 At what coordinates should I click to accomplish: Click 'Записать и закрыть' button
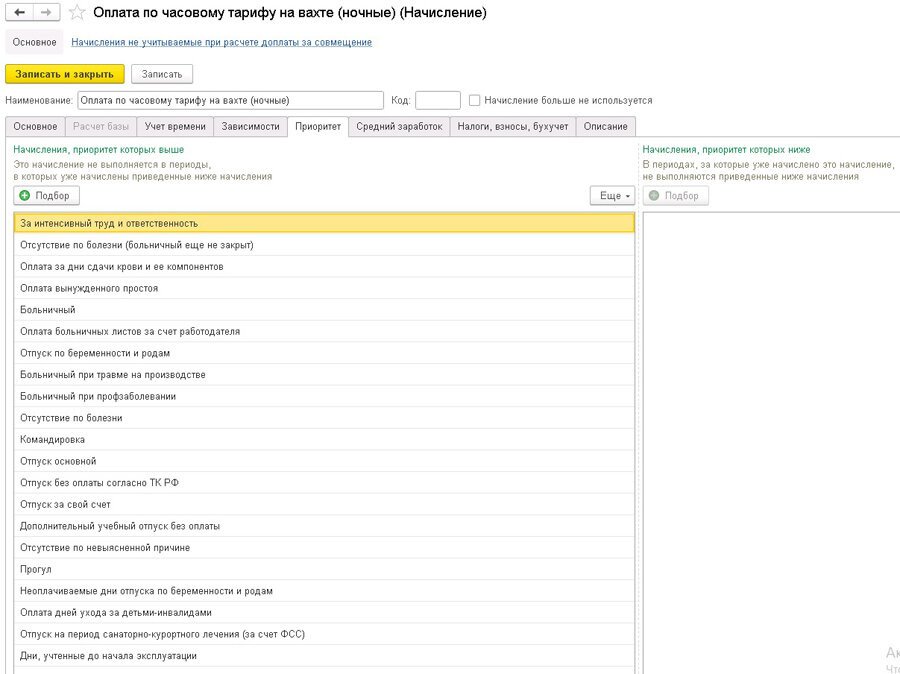pos(64,74)
